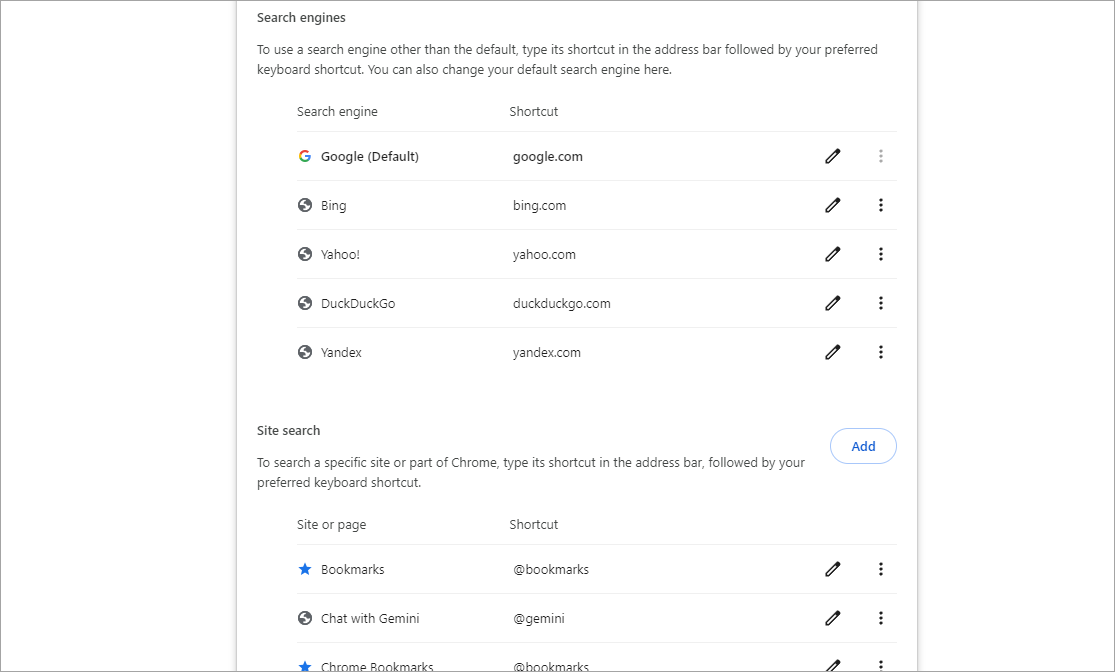Viewport: 1115px width, 672px height.
Task: Select the Google (Default) row
Action: click(369, 156)
